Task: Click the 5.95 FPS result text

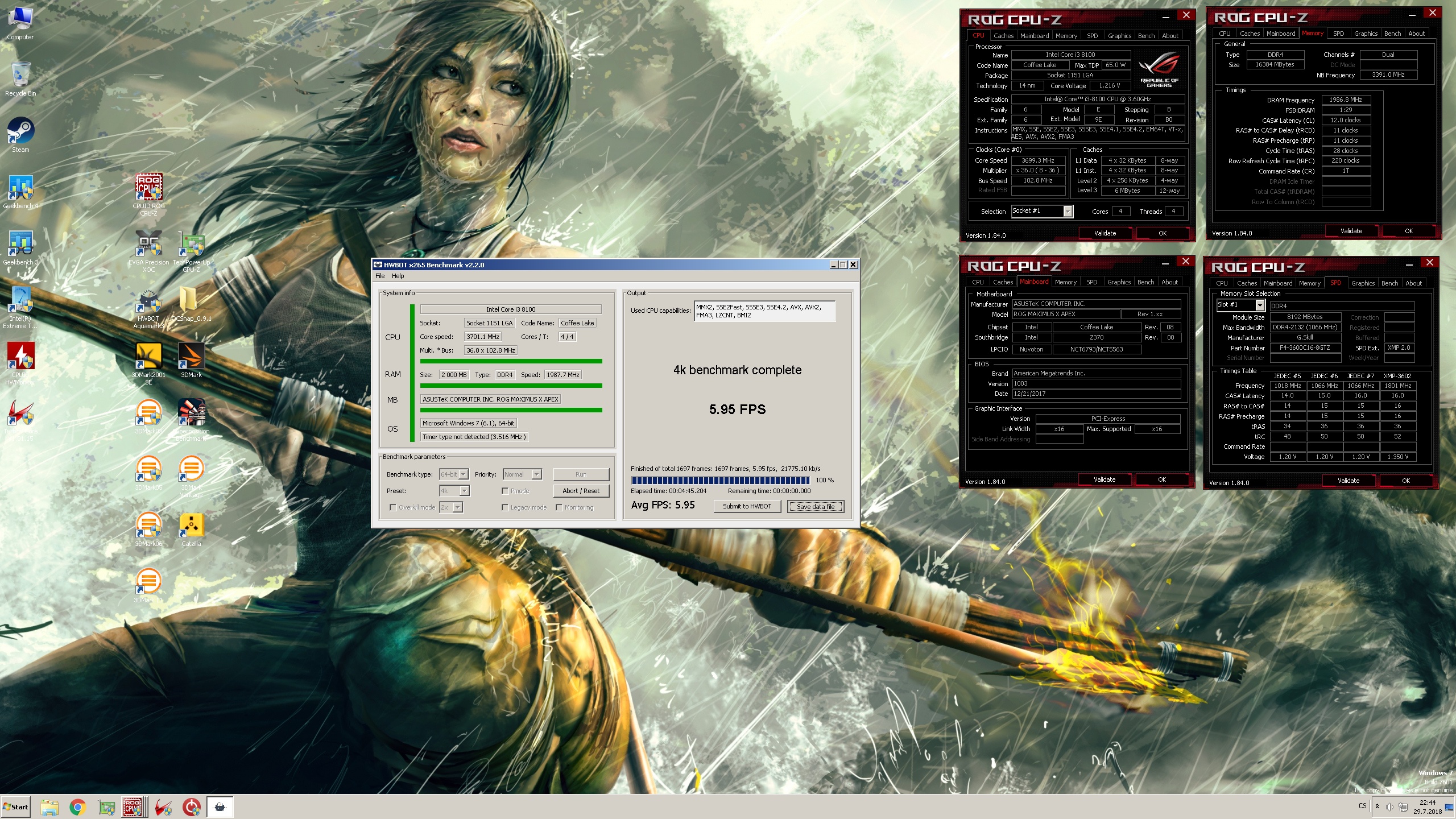Action: point(737,409)
